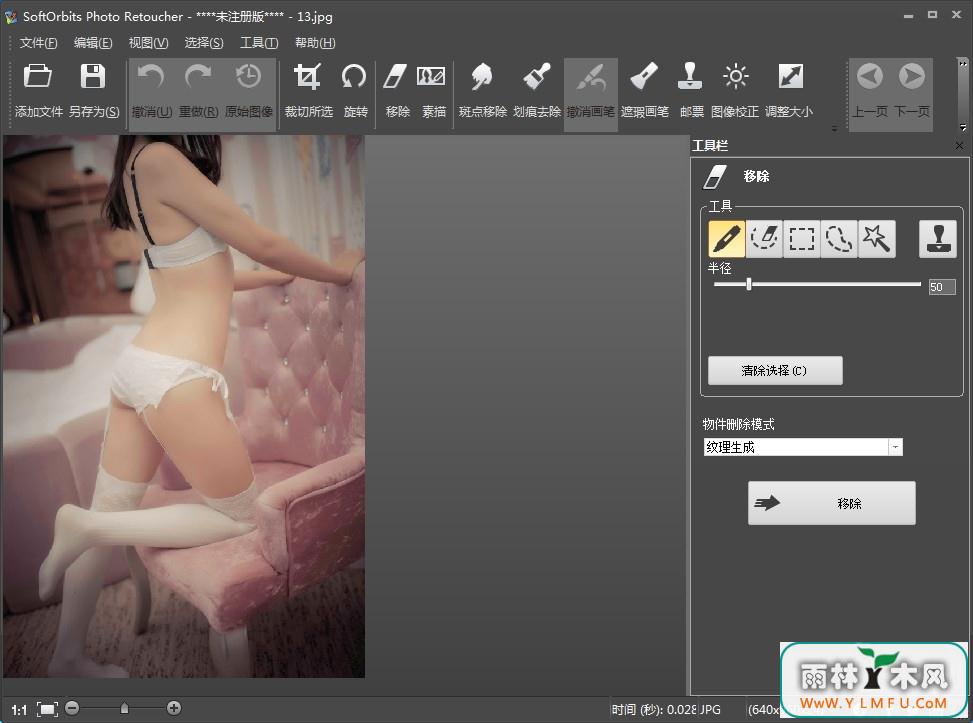Image resolution: width=973 pixels, height=723 pixels.
Task: Select the pencil marker tool in panel
Action: (727, 238)
